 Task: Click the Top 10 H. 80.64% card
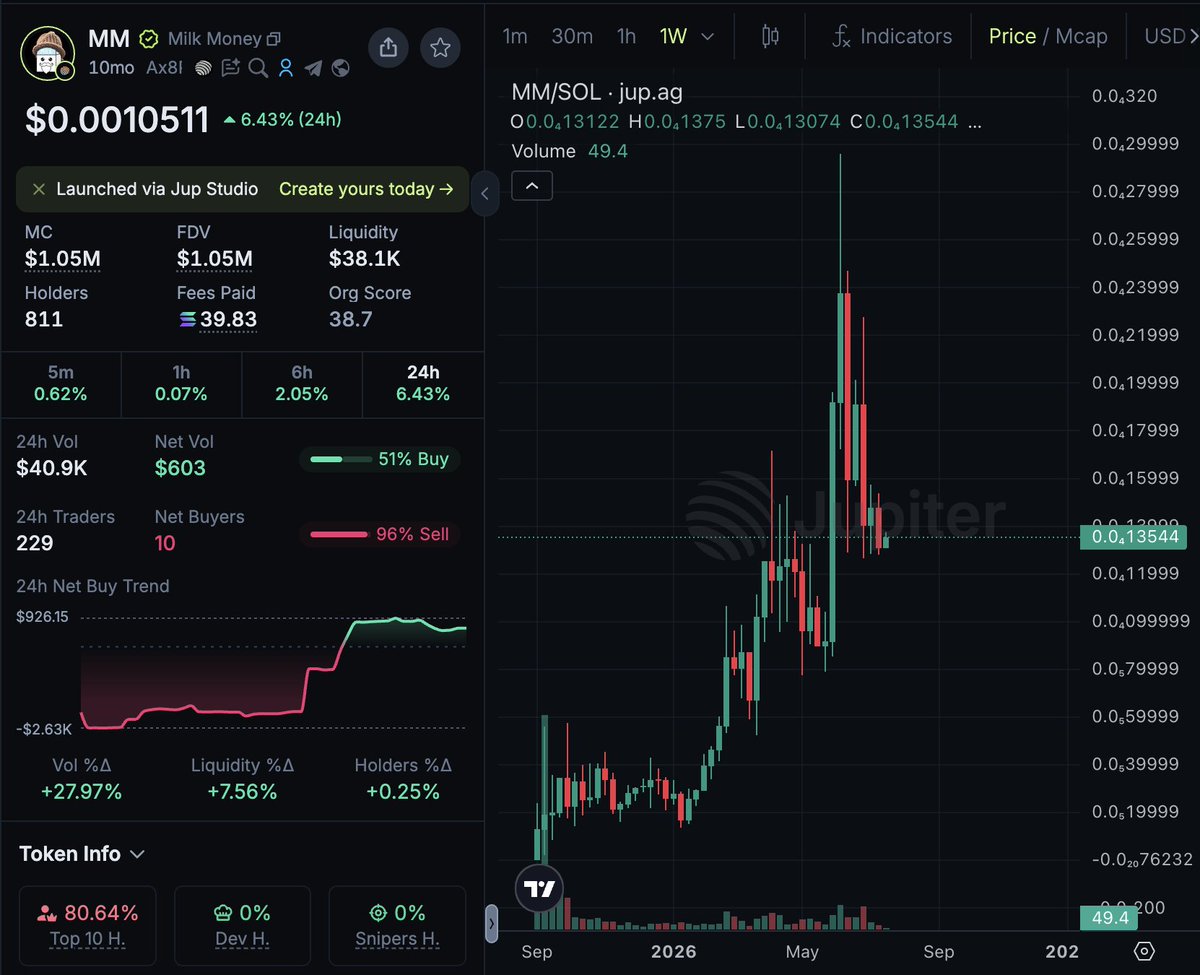88,924
